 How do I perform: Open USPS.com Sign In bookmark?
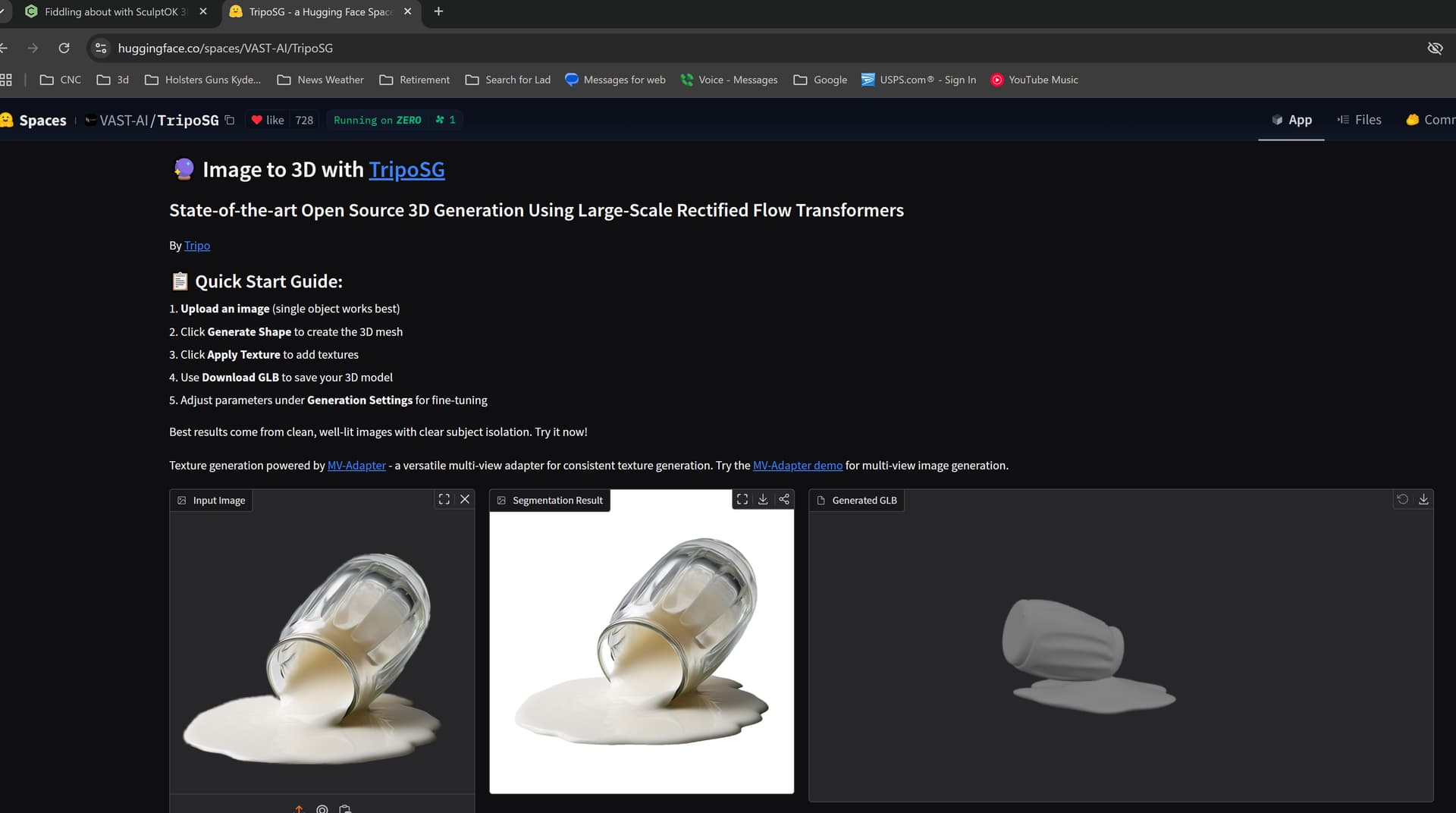pos(919,80)
